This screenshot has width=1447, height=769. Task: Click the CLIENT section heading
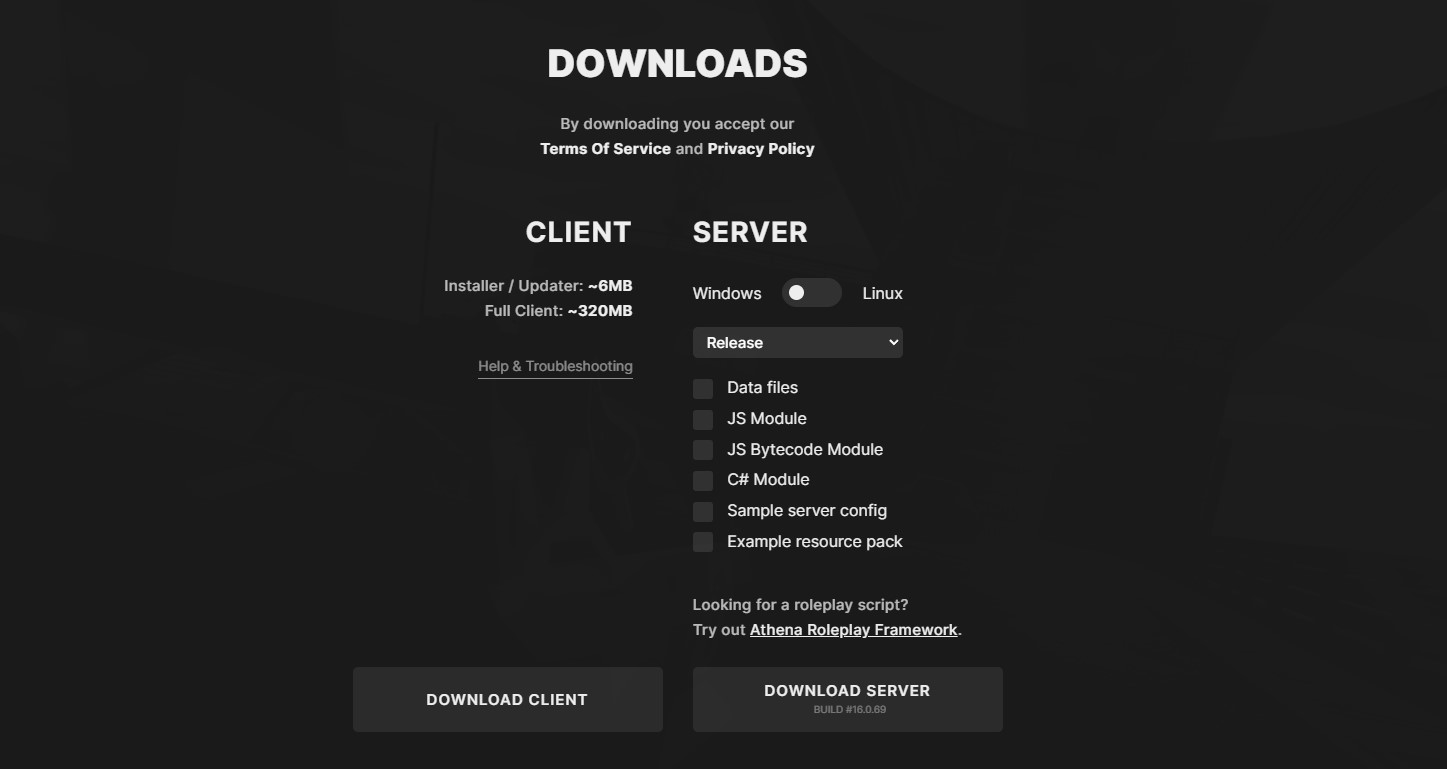(578, 232)
